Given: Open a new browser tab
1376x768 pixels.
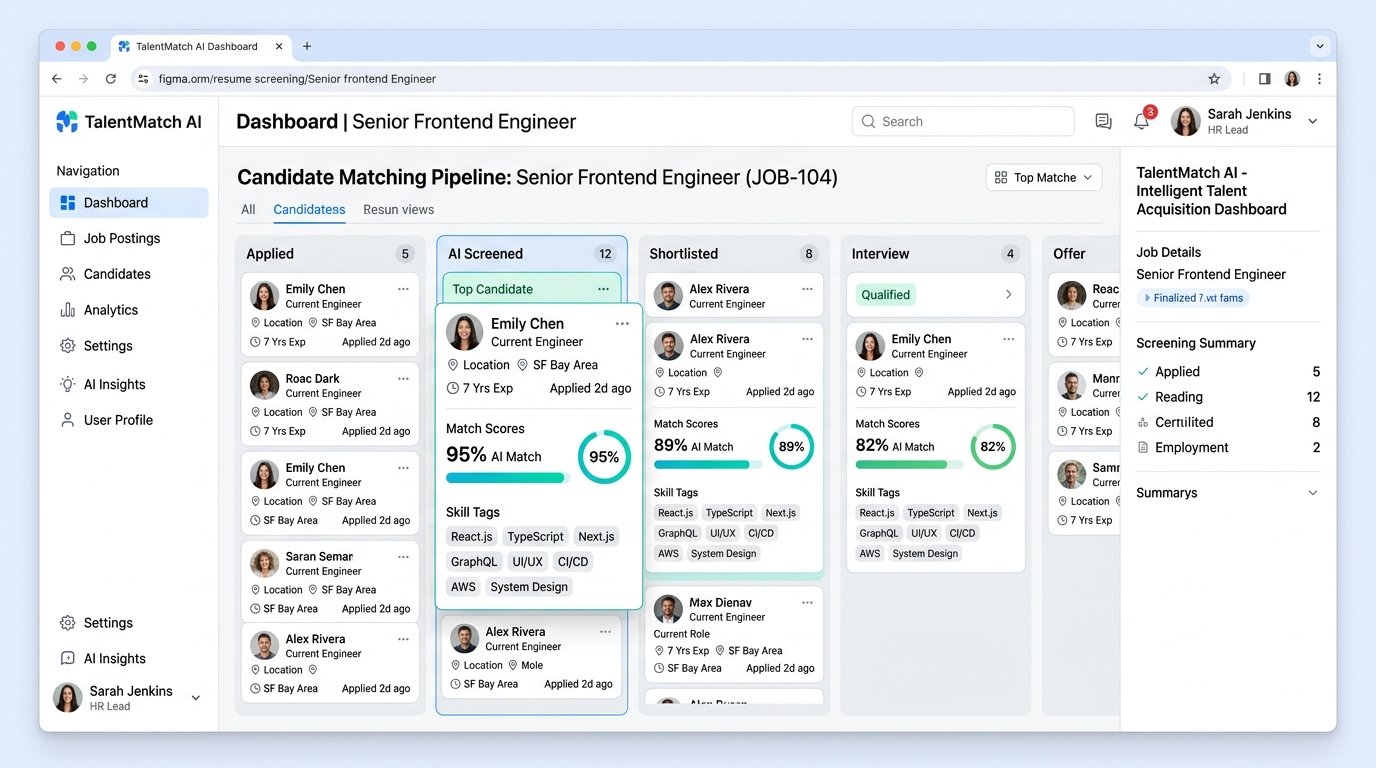Looking at the screenshot, I should point(307,46).
